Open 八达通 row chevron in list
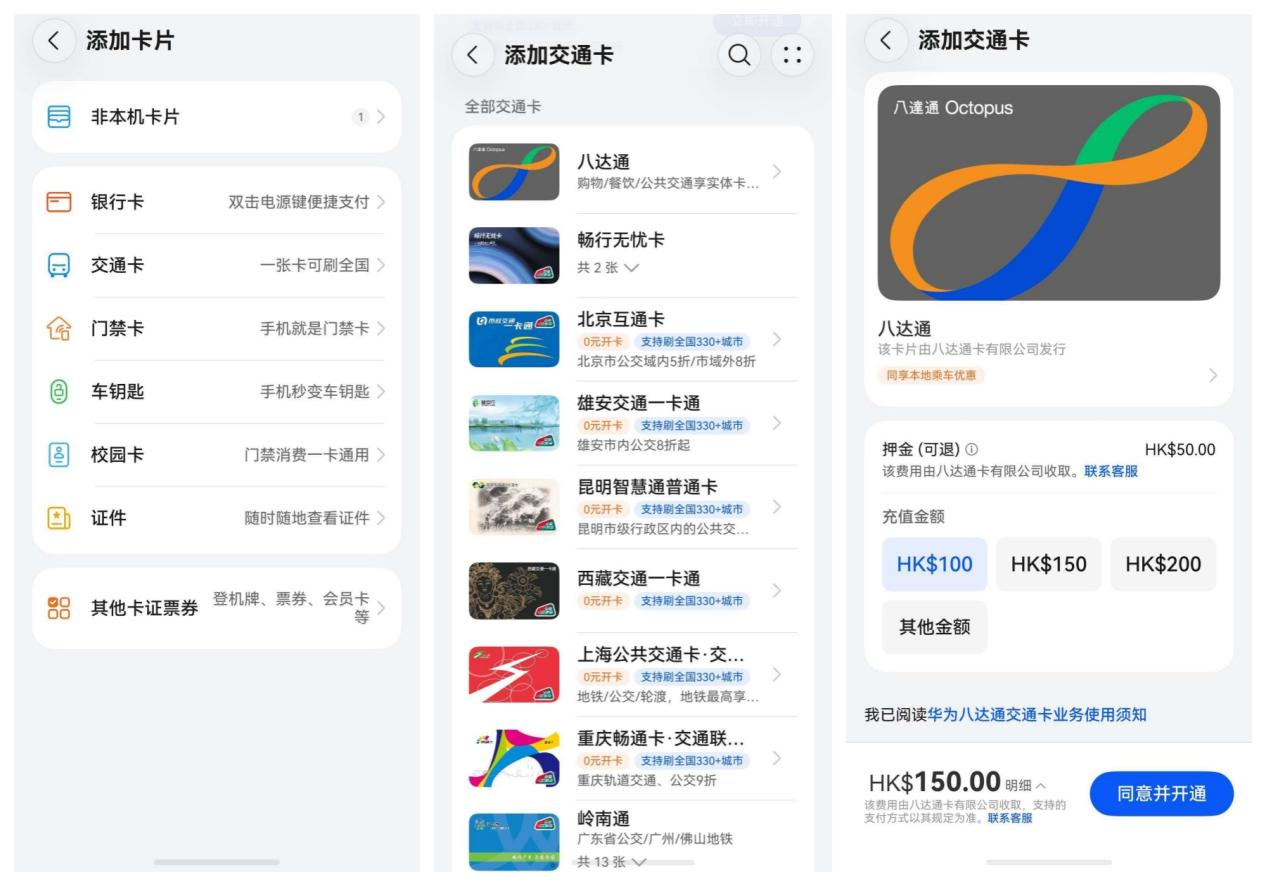 [x=777, y=172]
